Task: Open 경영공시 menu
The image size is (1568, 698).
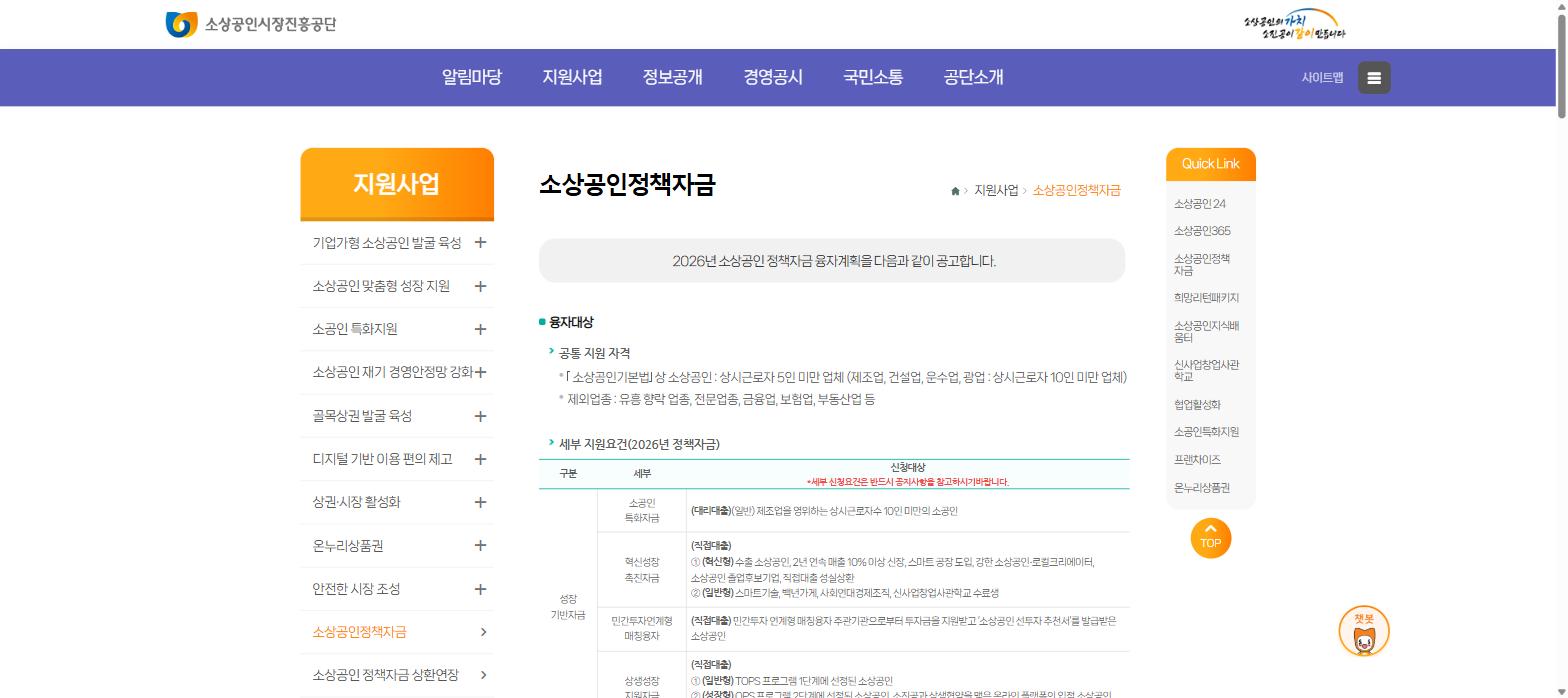Action: pyautogui.click(x=773, y=77)
